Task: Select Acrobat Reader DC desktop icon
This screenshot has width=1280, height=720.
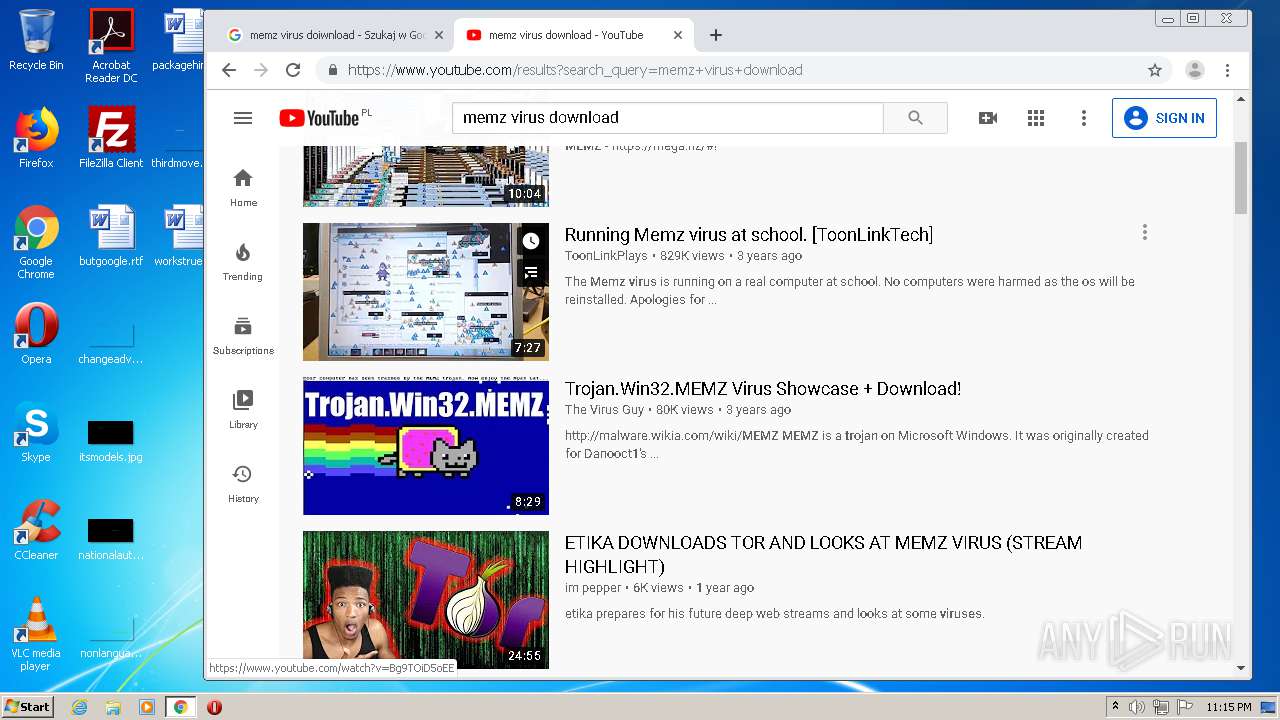Action: point(111,46)
